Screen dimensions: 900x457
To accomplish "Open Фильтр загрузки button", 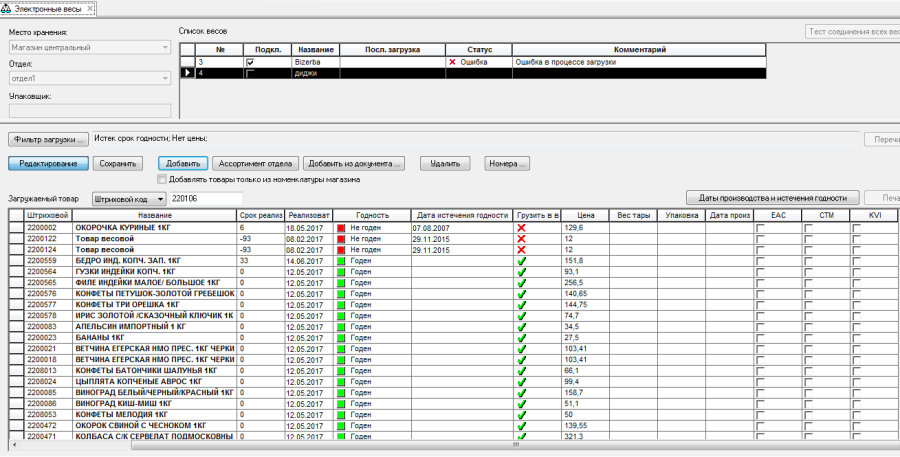I will coord(49,139).
